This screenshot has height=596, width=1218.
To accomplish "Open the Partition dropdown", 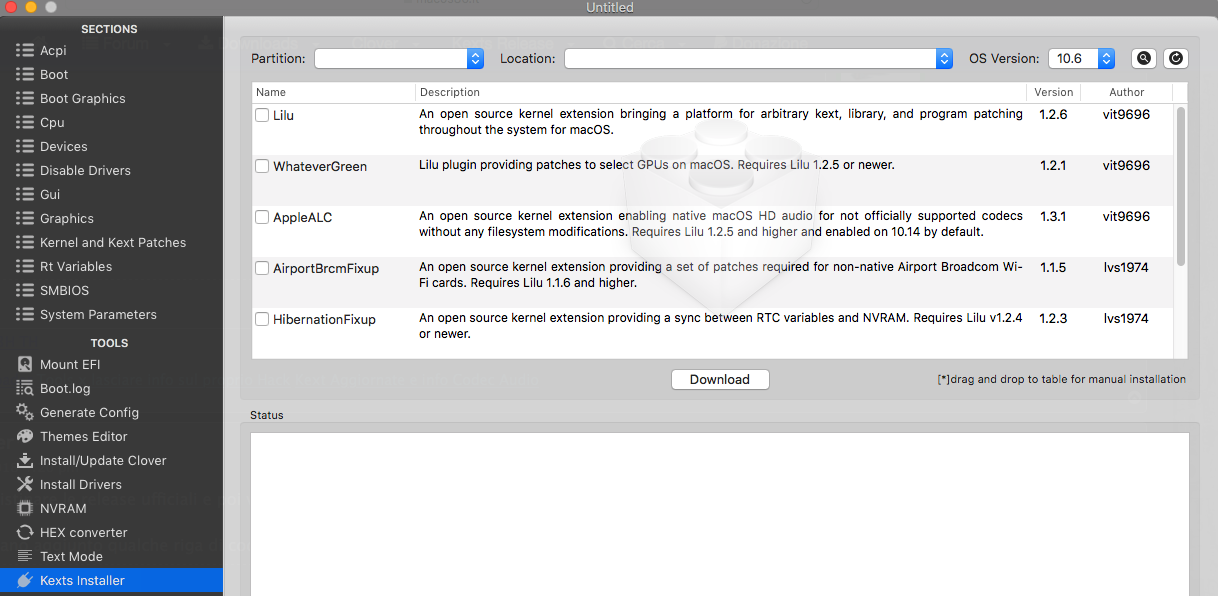I will tap(399, 58).
